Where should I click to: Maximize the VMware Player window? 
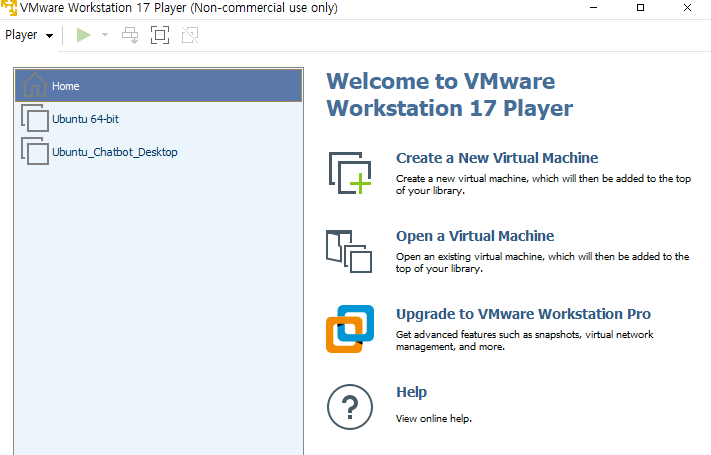tap(640, 8)
